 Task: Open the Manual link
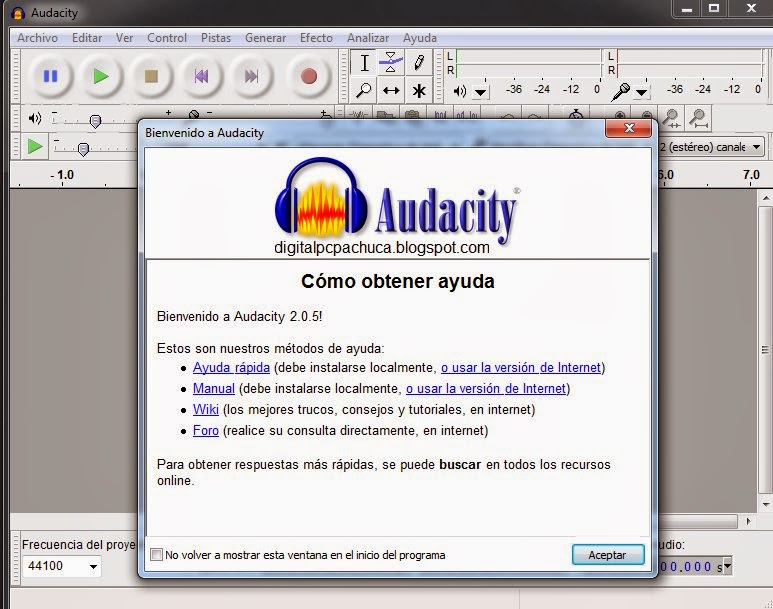(x=213, y=389)
